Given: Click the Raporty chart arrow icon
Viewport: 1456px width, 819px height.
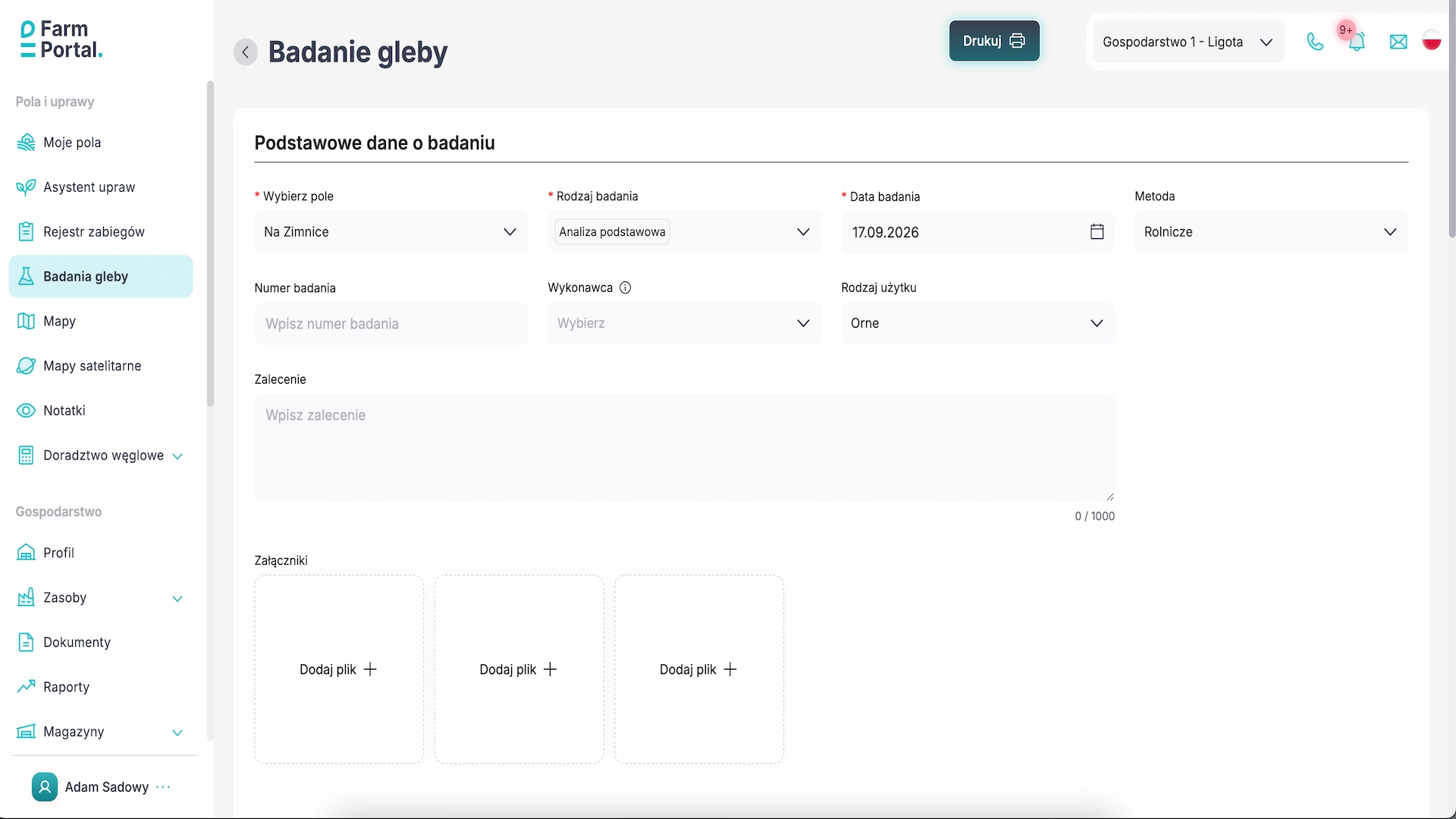Looking at the screenshot, I should [x=26, y=686].
